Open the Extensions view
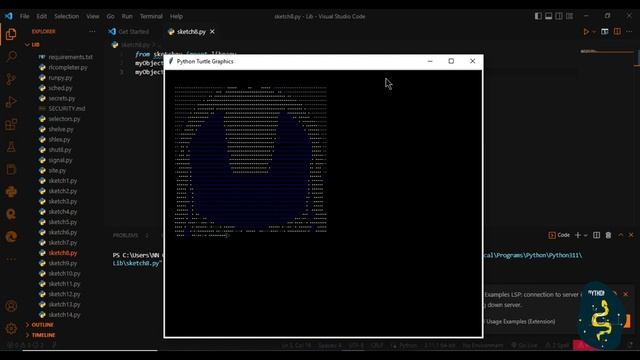Viewport: 640px width, 360px height. click(x=11, y=124)
